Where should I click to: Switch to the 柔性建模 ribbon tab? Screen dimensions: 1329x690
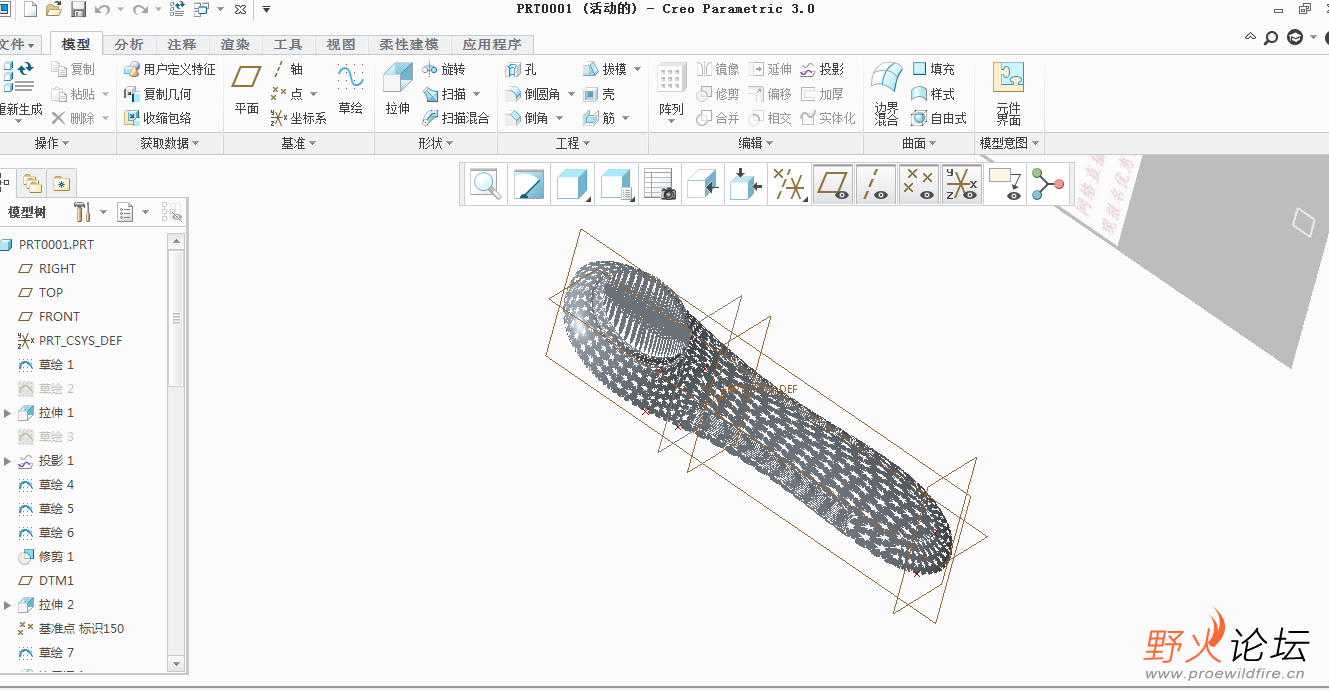tap(409, 44)
